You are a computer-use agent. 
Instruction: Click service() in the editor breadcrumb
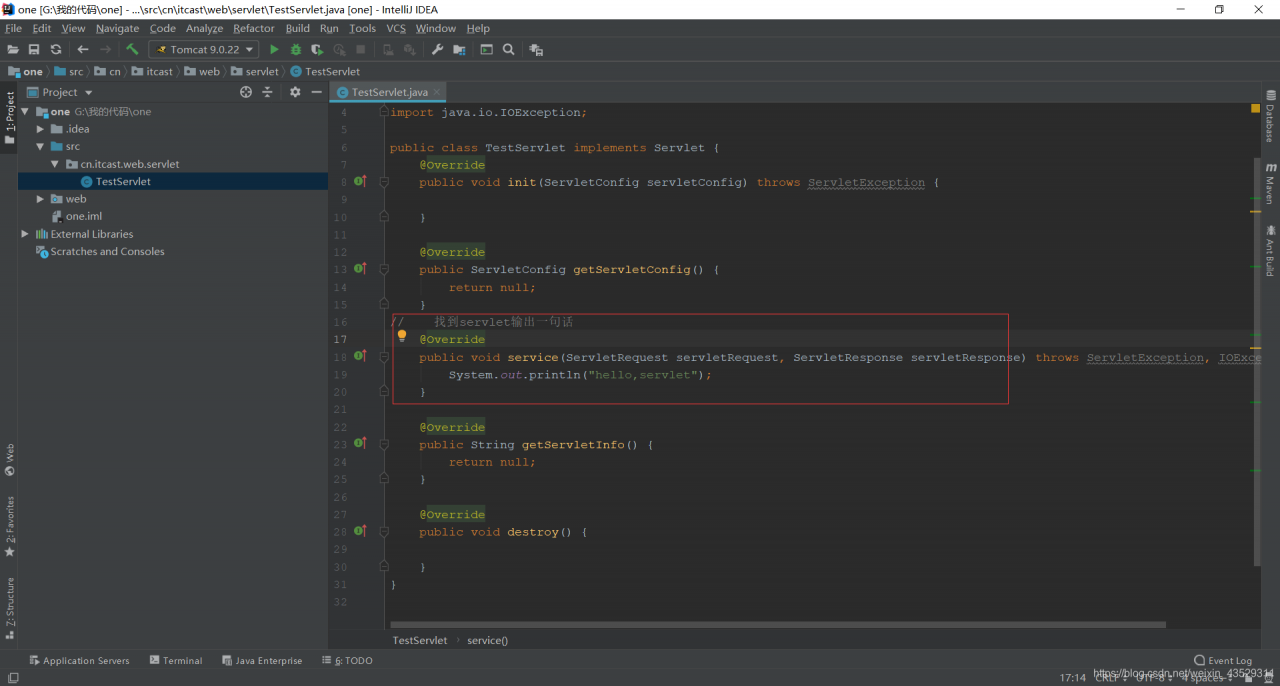[x=487, y=640]
